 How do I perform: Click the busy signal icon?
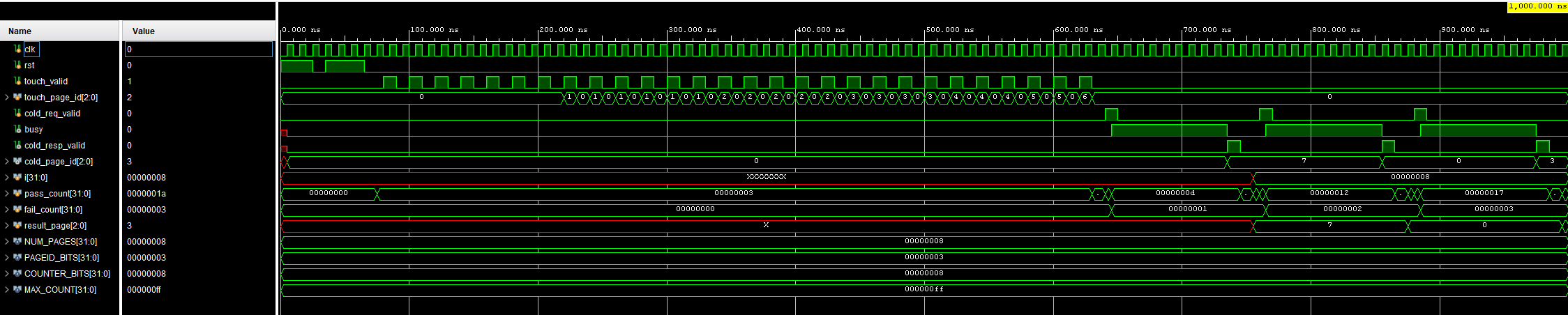point(17,129)
